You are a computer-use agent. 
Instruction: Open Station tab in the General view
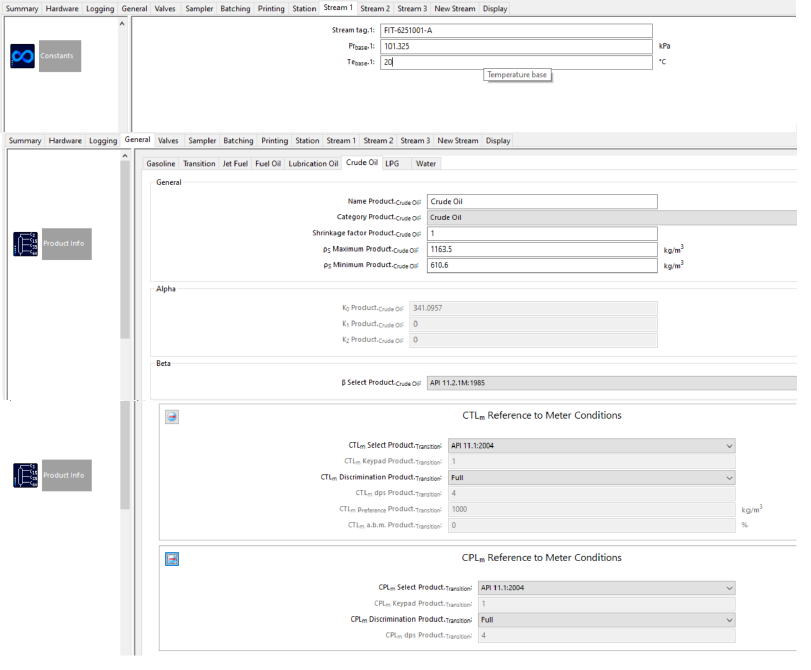click(307, 141)
